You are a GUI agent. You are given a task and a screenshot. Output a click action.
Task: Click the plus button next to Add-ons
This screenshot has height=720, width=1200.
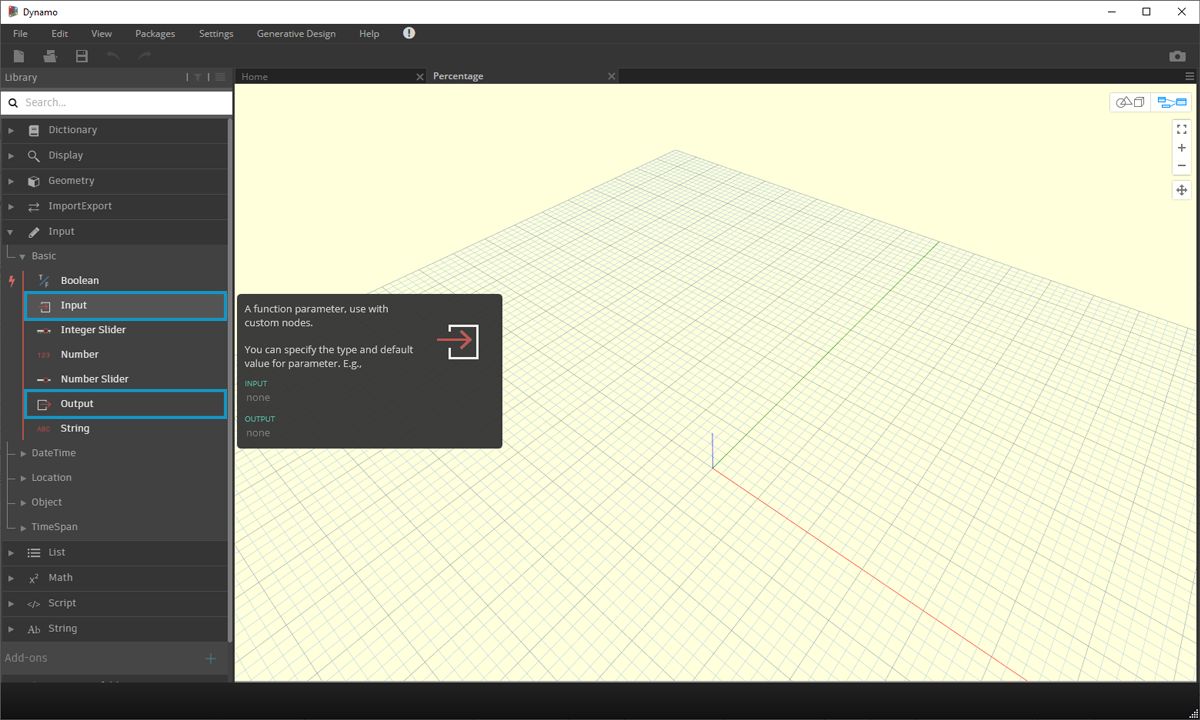tap(210, 658)
